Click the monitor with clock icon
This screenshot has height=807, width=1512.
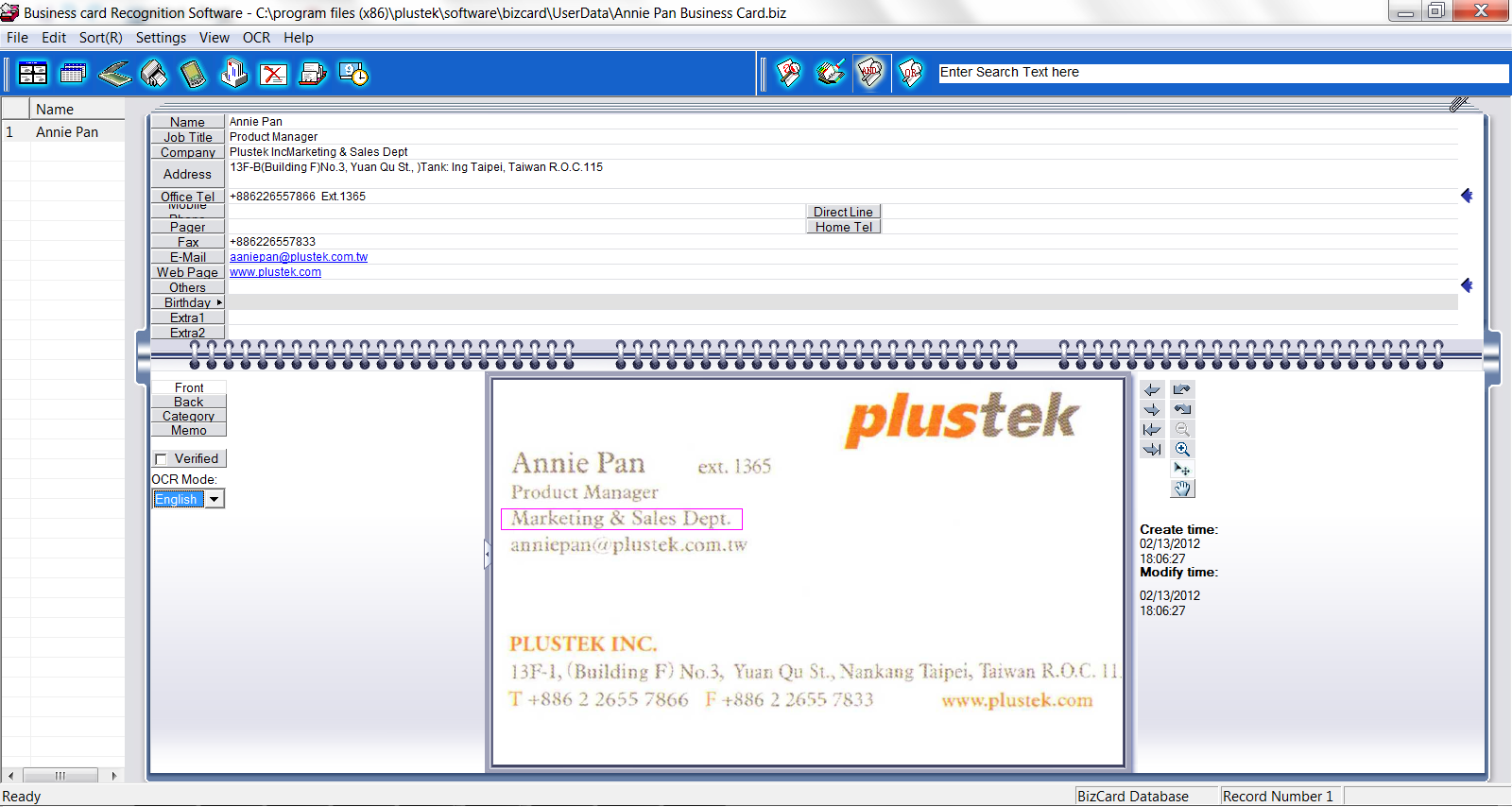(x=353, y=74)
